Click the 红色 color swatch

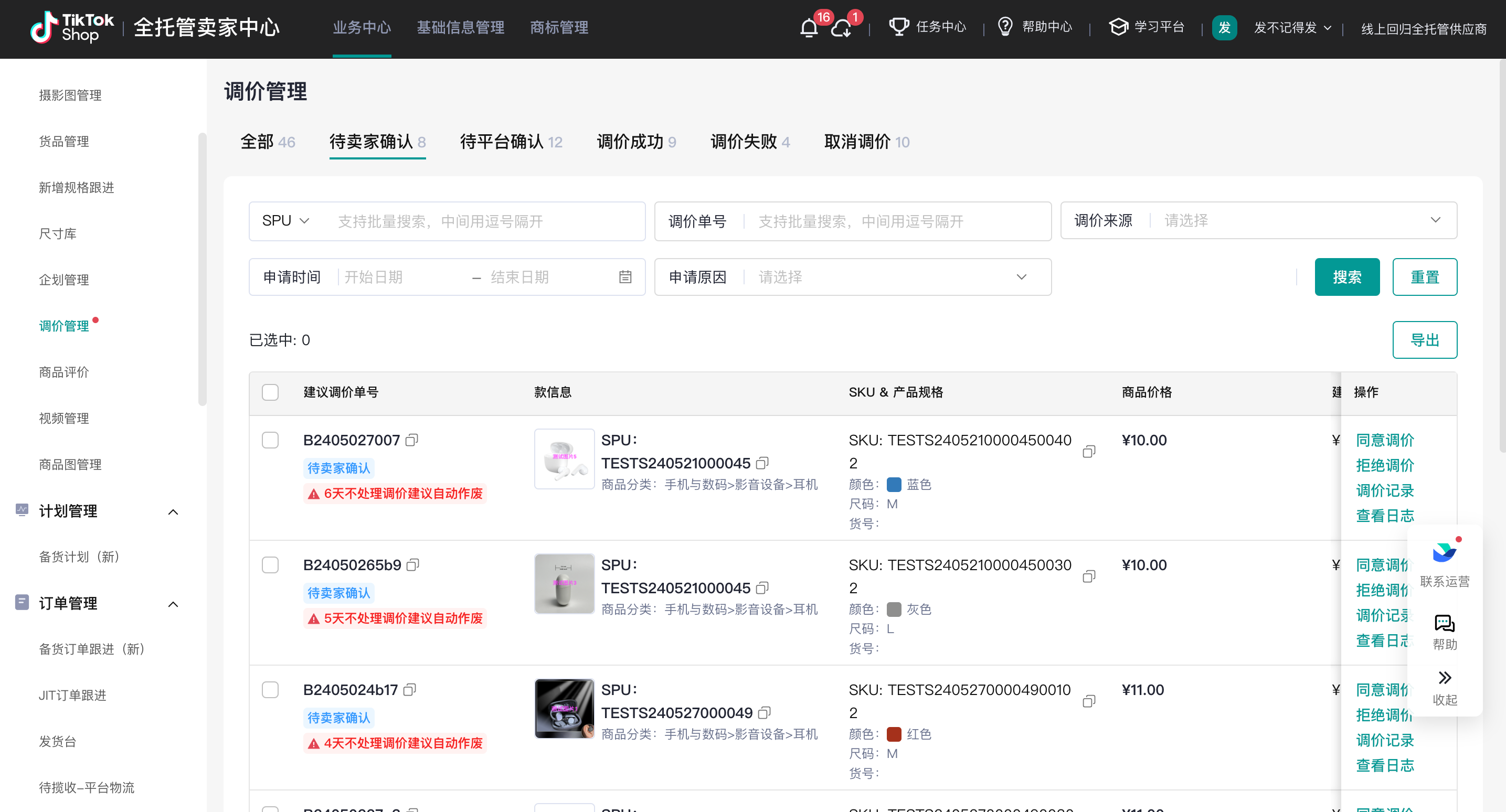pyautogui.click(x=894, y=734)
